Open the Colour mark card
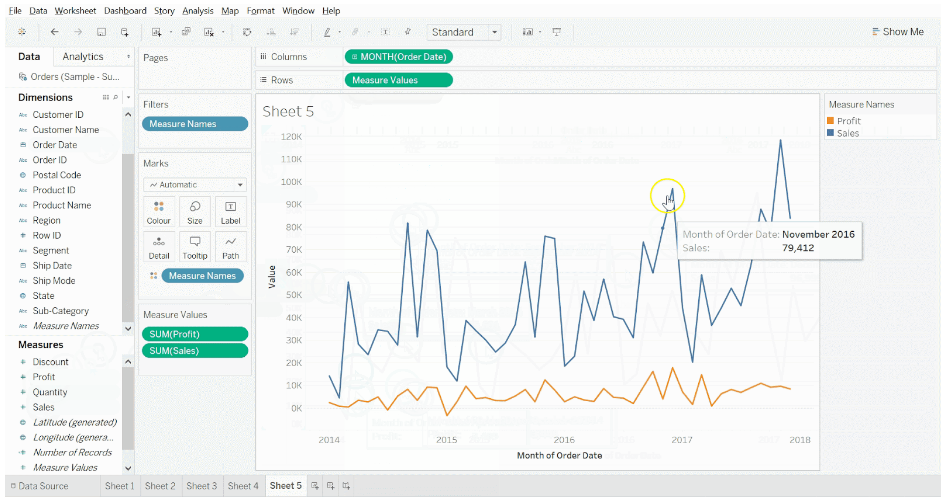 (x=159, y=211)
